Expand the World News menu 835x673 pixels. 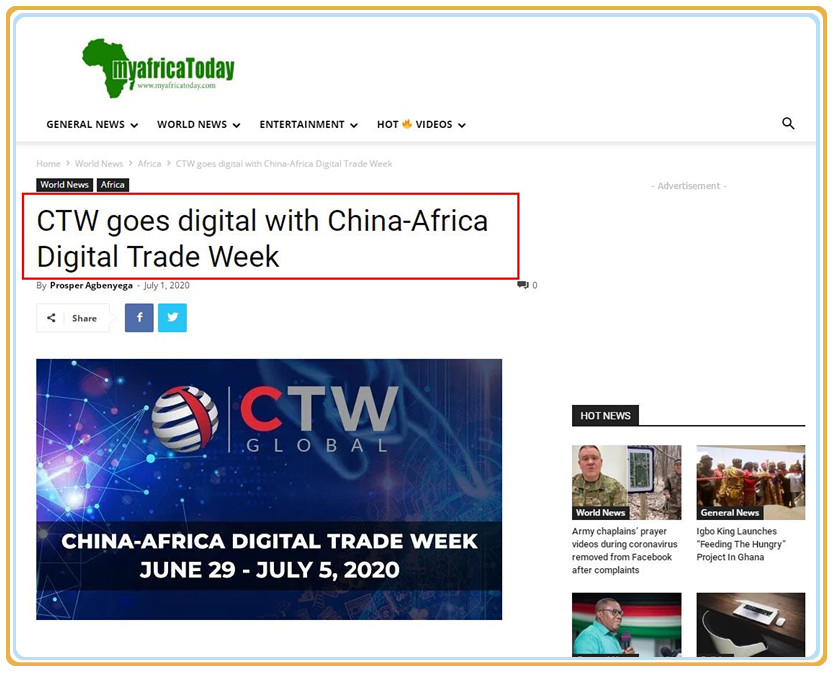pos(199,125)
